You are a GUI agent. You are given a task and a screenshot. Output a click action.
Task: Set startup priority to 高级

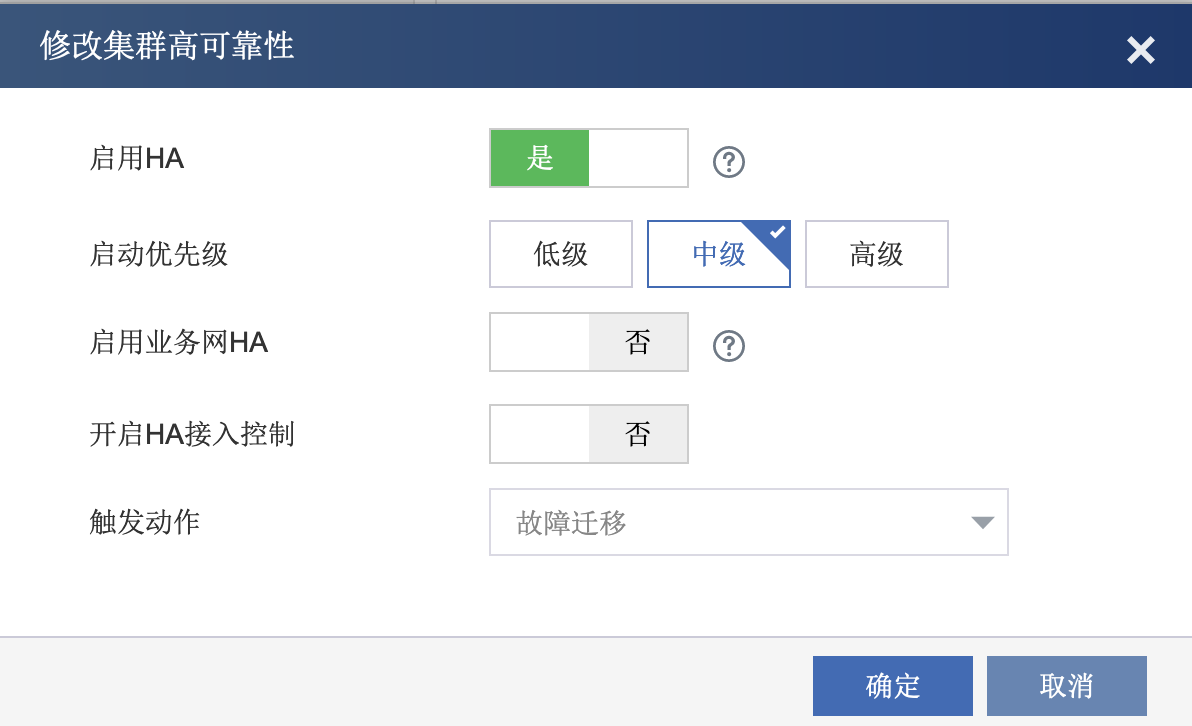tap(877, 254)
